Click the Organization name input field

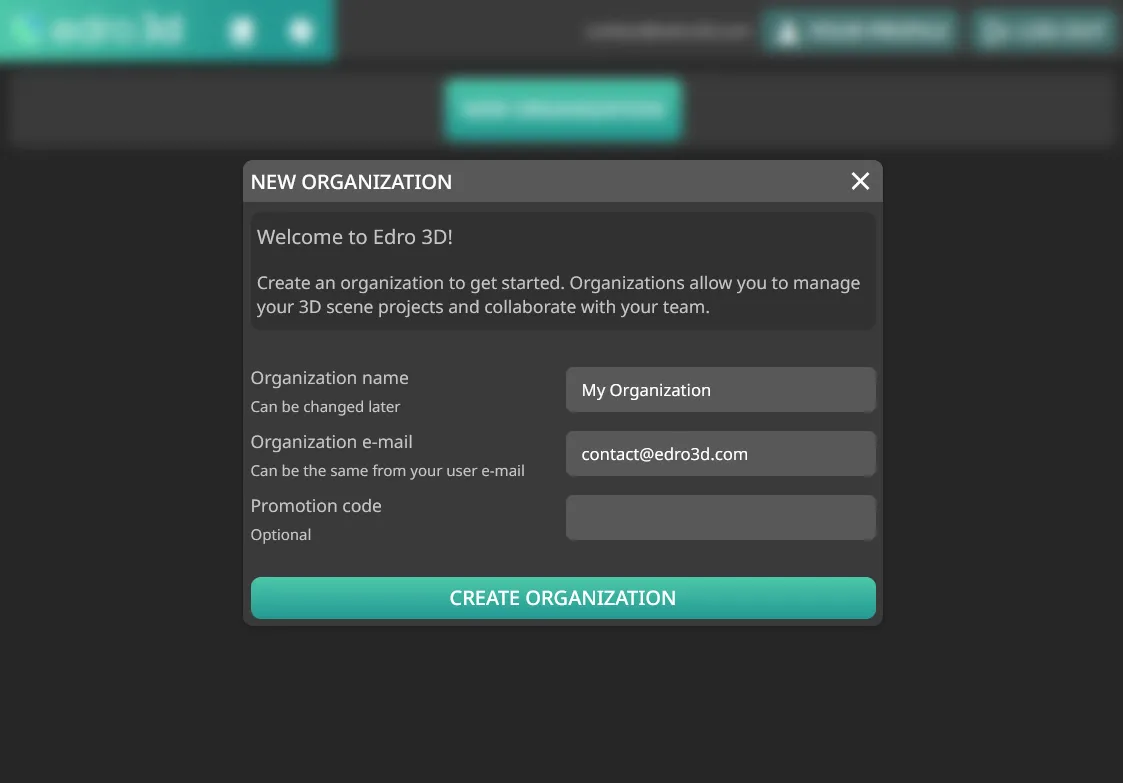tap(720, 390)
